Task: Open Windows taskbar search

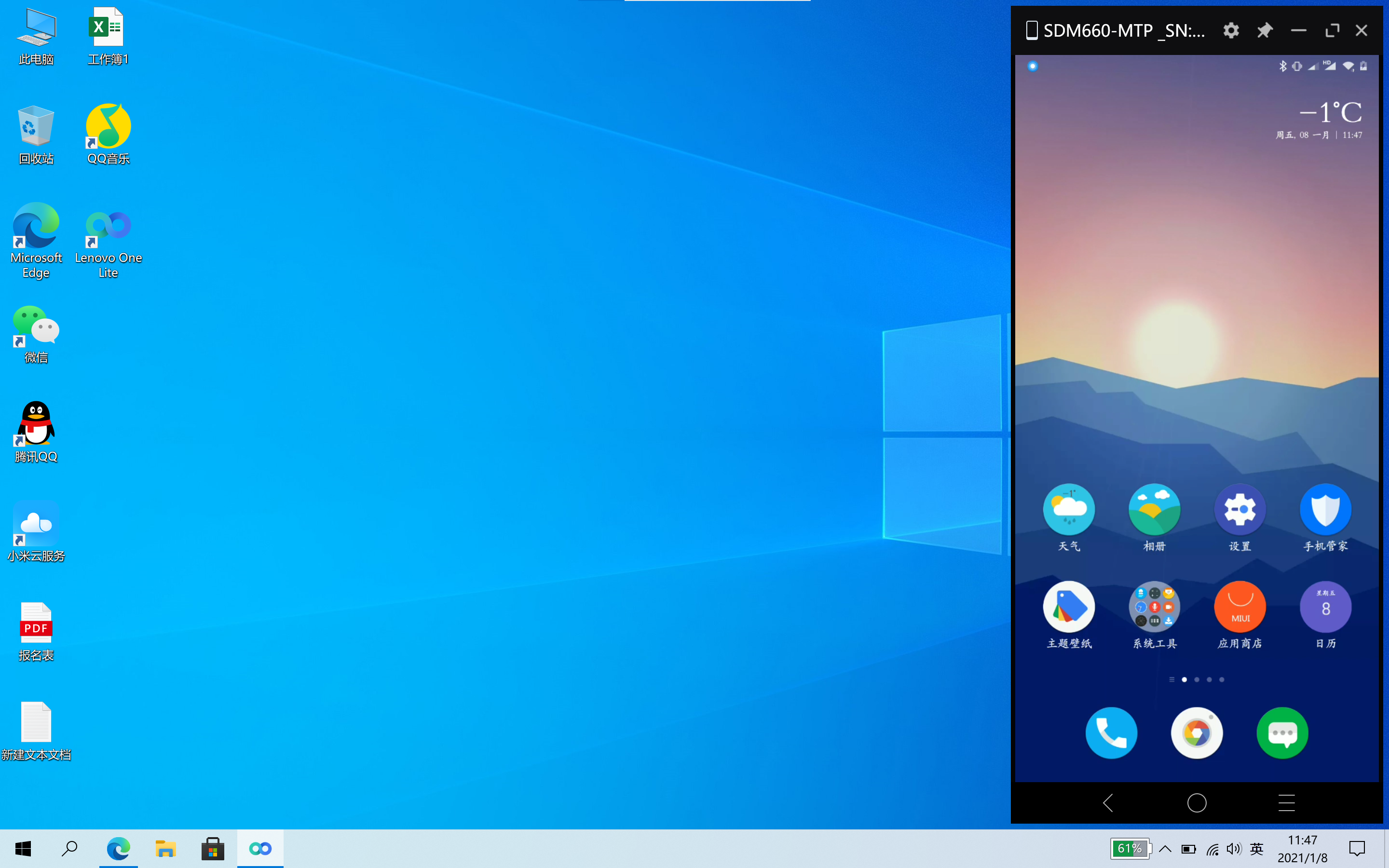Action: [70, 849]
